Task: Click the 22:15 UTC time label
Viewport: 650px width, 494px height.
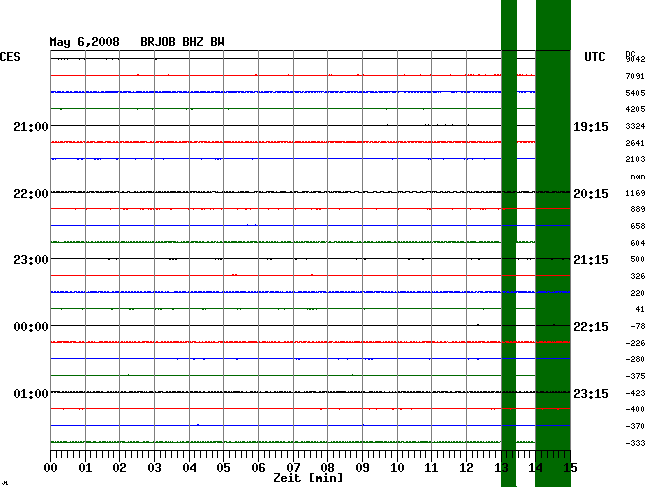Action: click(x=591, y=327)
